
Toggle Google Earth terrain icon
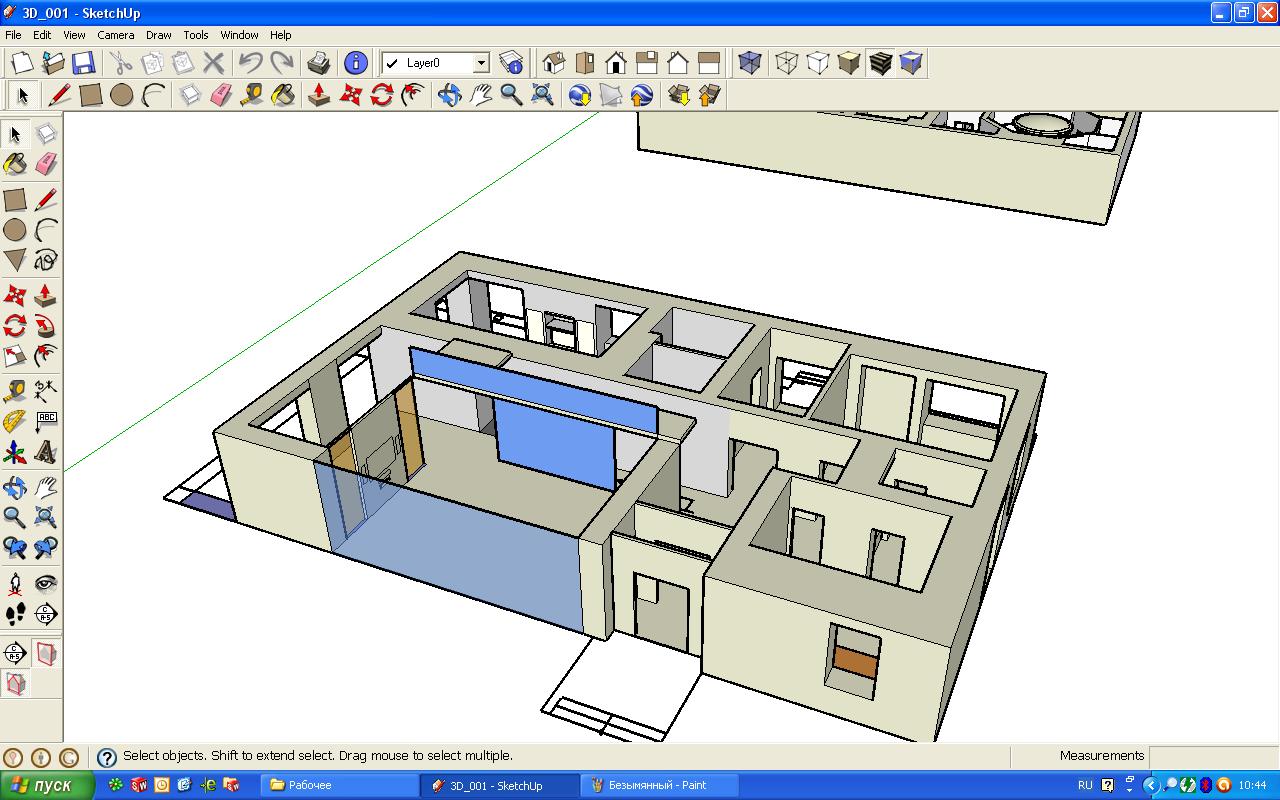click(x=611, y=95)
